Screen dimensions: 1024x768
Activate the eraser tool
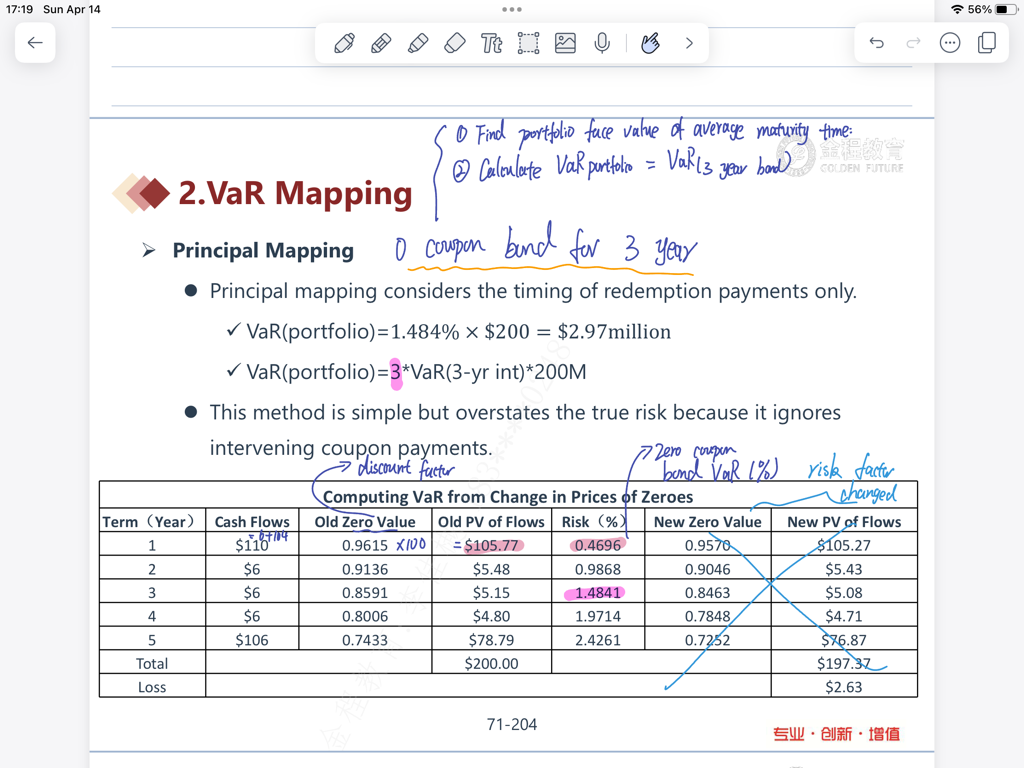click(455, 43)
